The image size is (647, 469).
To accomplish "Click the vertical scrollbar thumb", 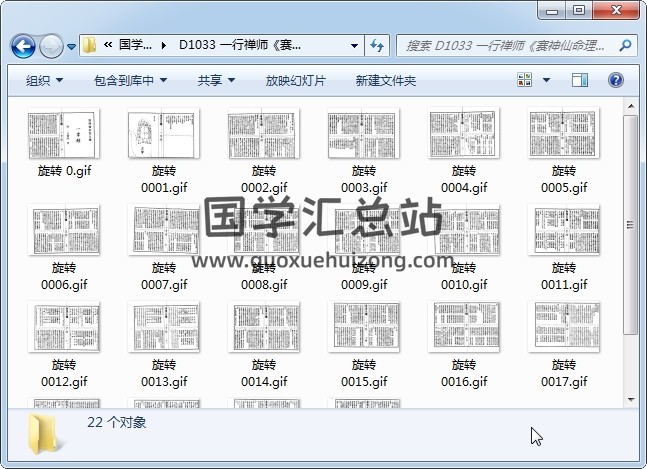I will tap(630, 225).
